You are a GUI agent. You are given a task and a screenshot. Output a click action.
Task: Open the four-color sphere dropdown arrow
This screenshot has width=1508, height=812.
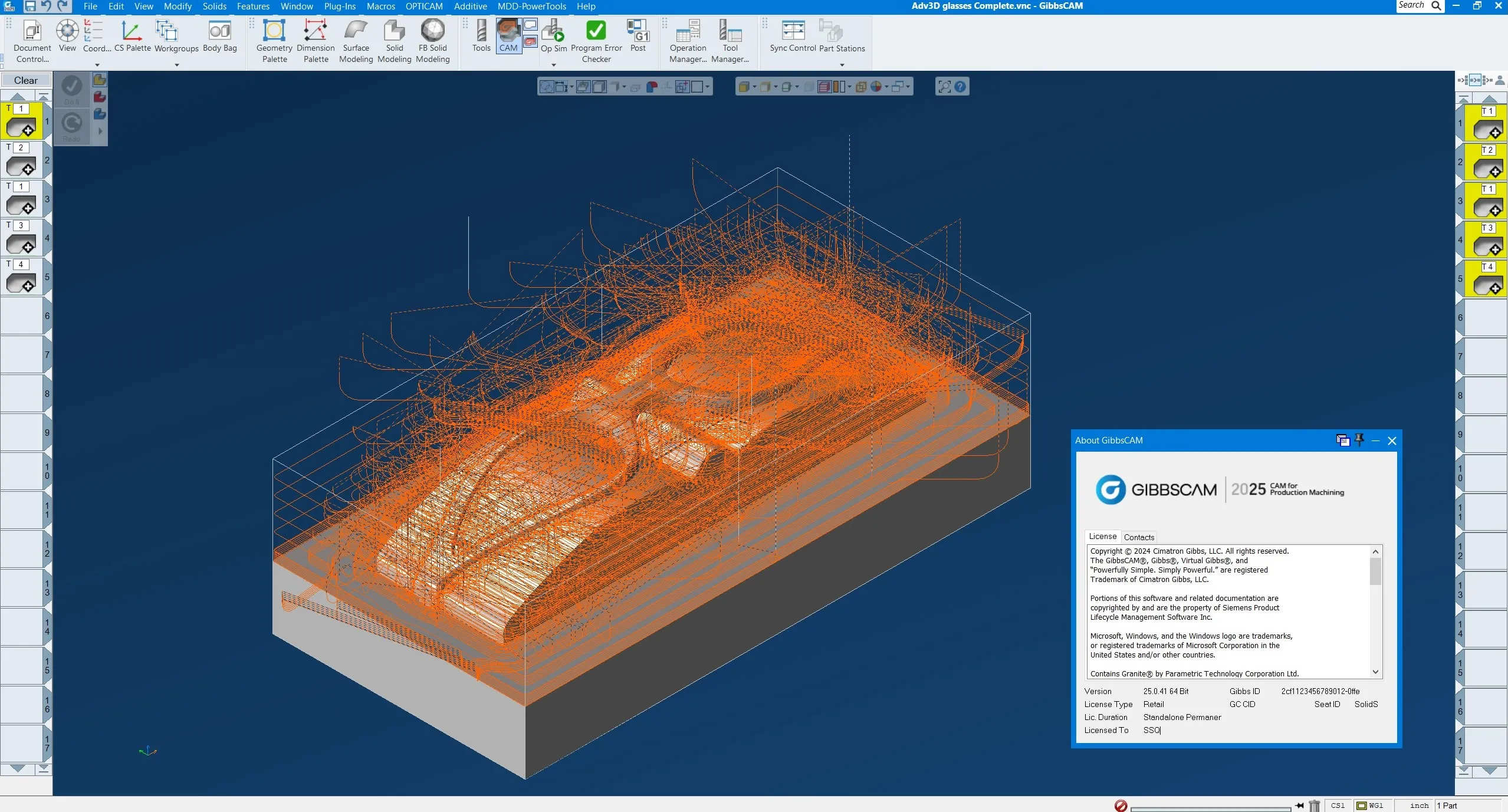coord(886,87)
